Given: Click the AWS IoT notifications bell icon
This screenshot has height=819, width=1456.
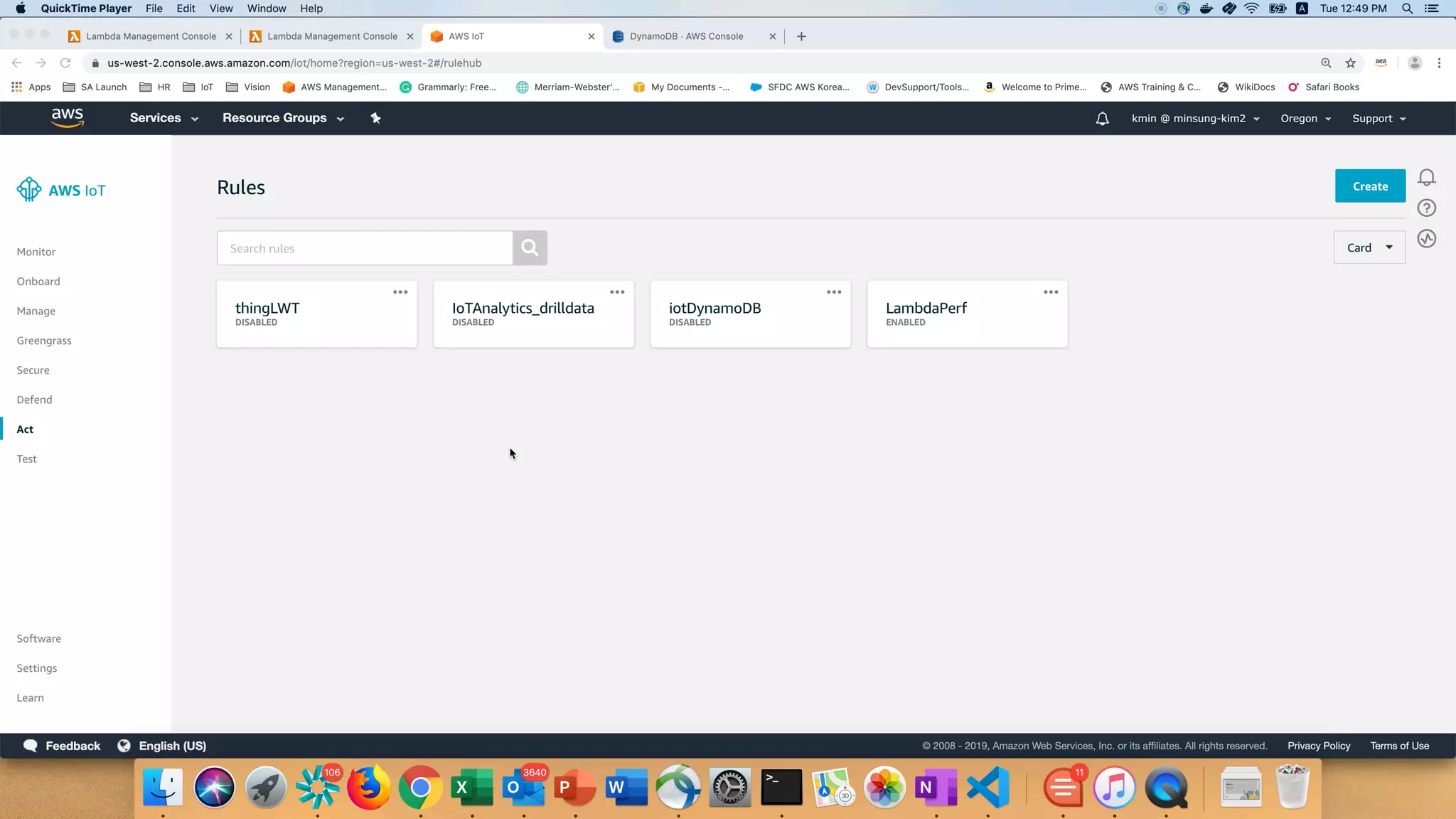Looking at the screenshot, I should (x=1426, y=177).
